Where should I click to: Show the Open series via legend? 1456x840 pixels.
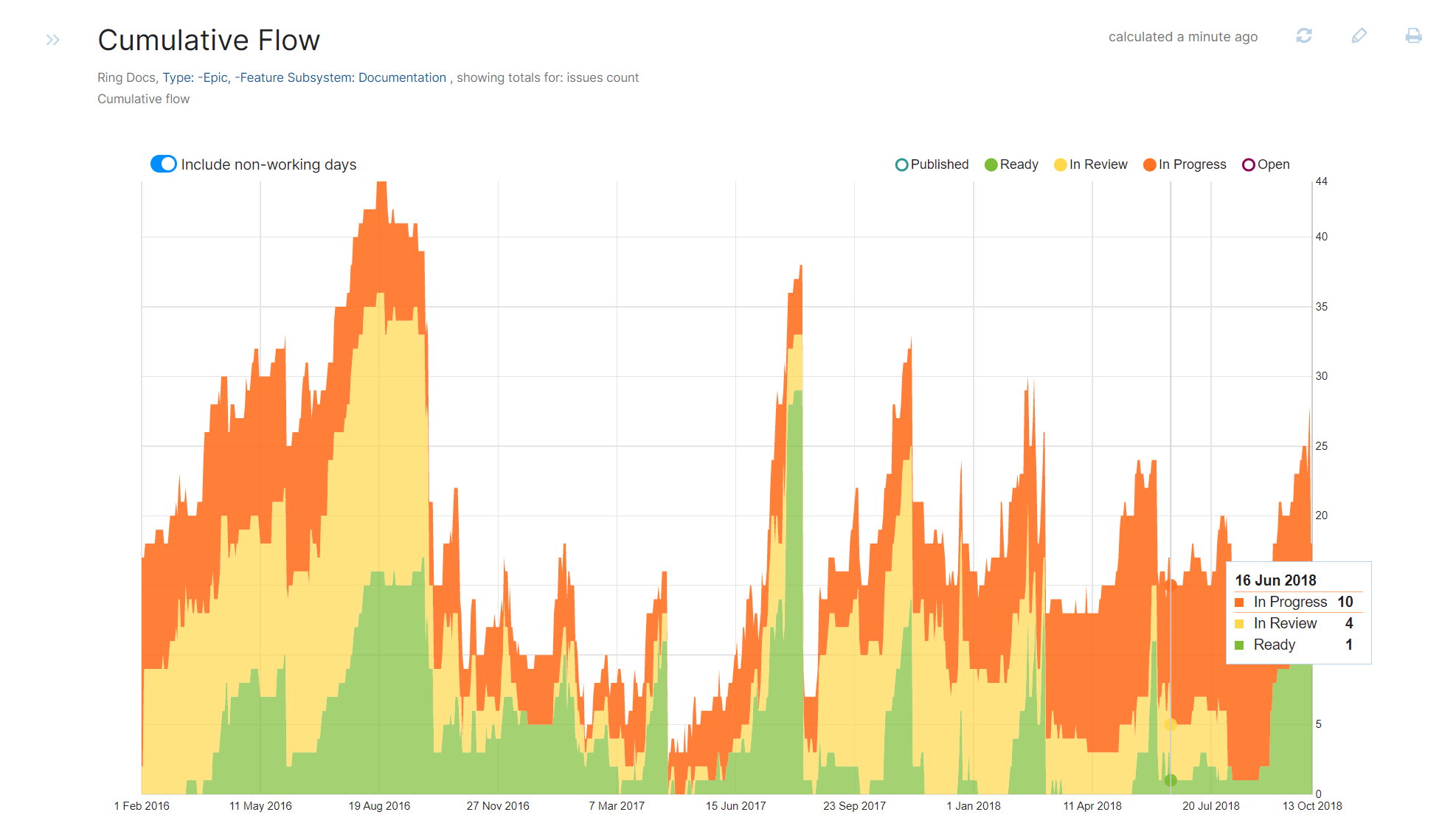(1266, 164)
